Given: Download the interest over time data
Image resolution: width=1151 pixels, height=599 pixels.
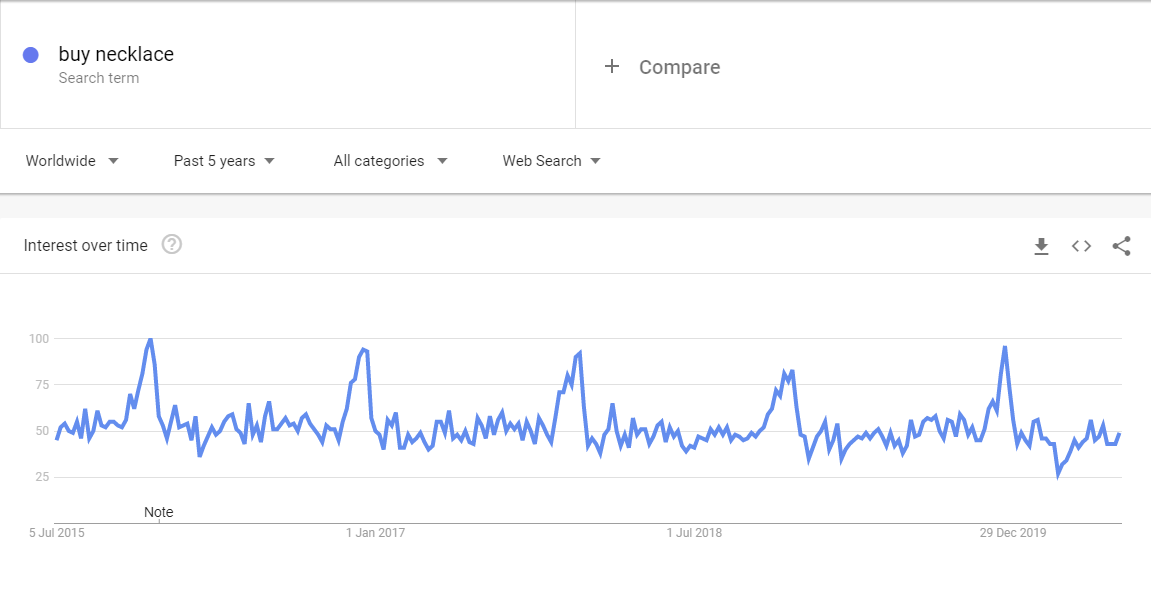Looking at the screenshot, I should (1041, 246).
